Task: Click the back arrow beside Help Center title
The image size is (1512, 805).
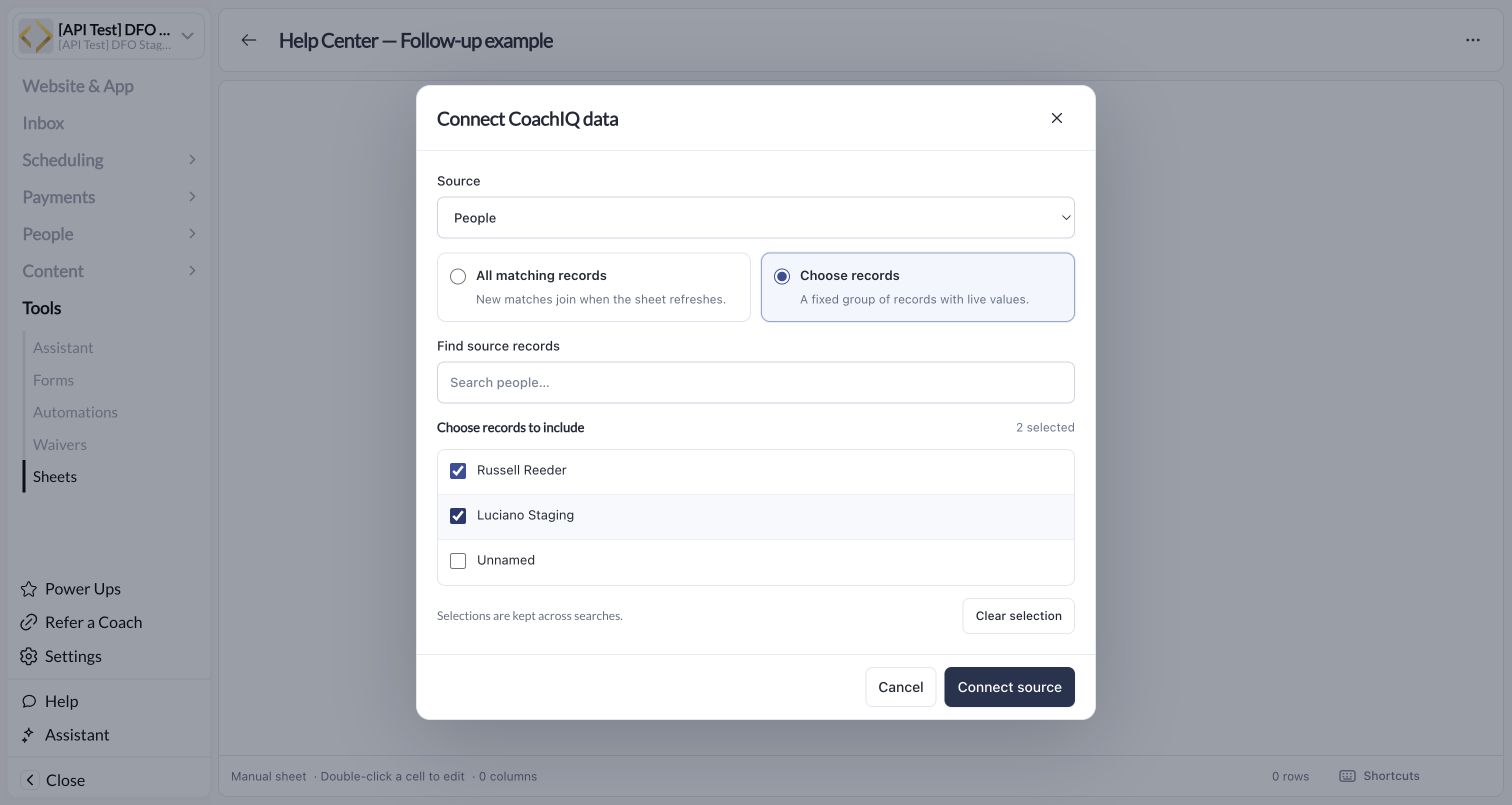Action: [x=249, y=40]
